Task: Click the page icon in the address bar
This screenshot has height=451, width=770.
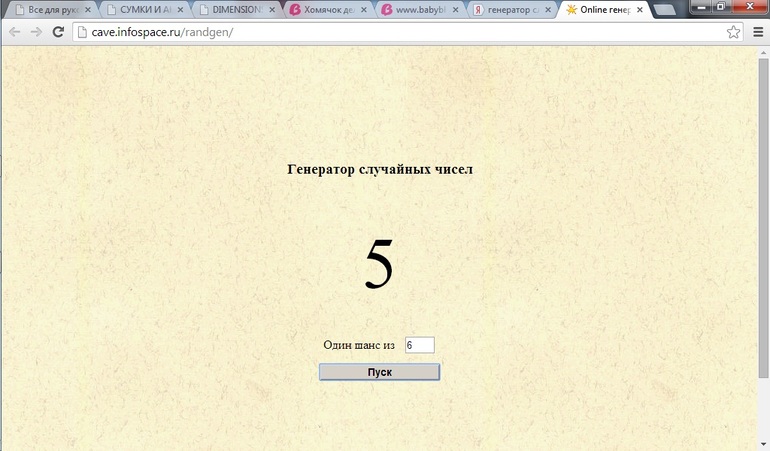Action: point(82,32)
